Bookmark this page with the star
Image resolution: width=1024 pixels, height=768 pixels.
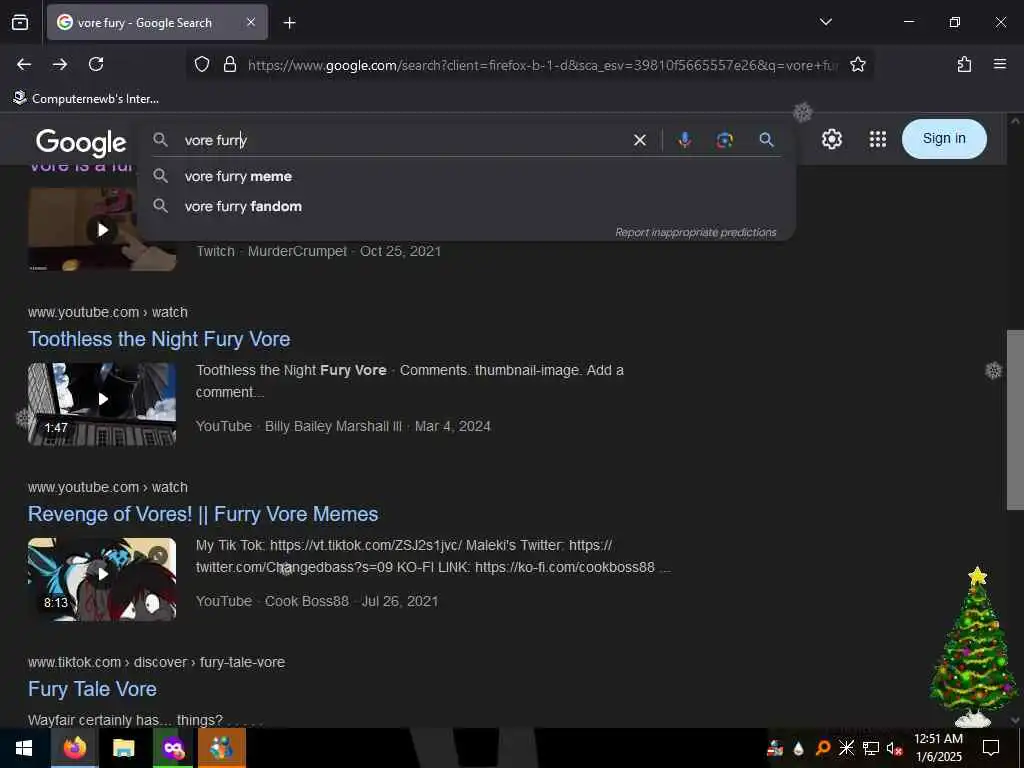point(857,64)
